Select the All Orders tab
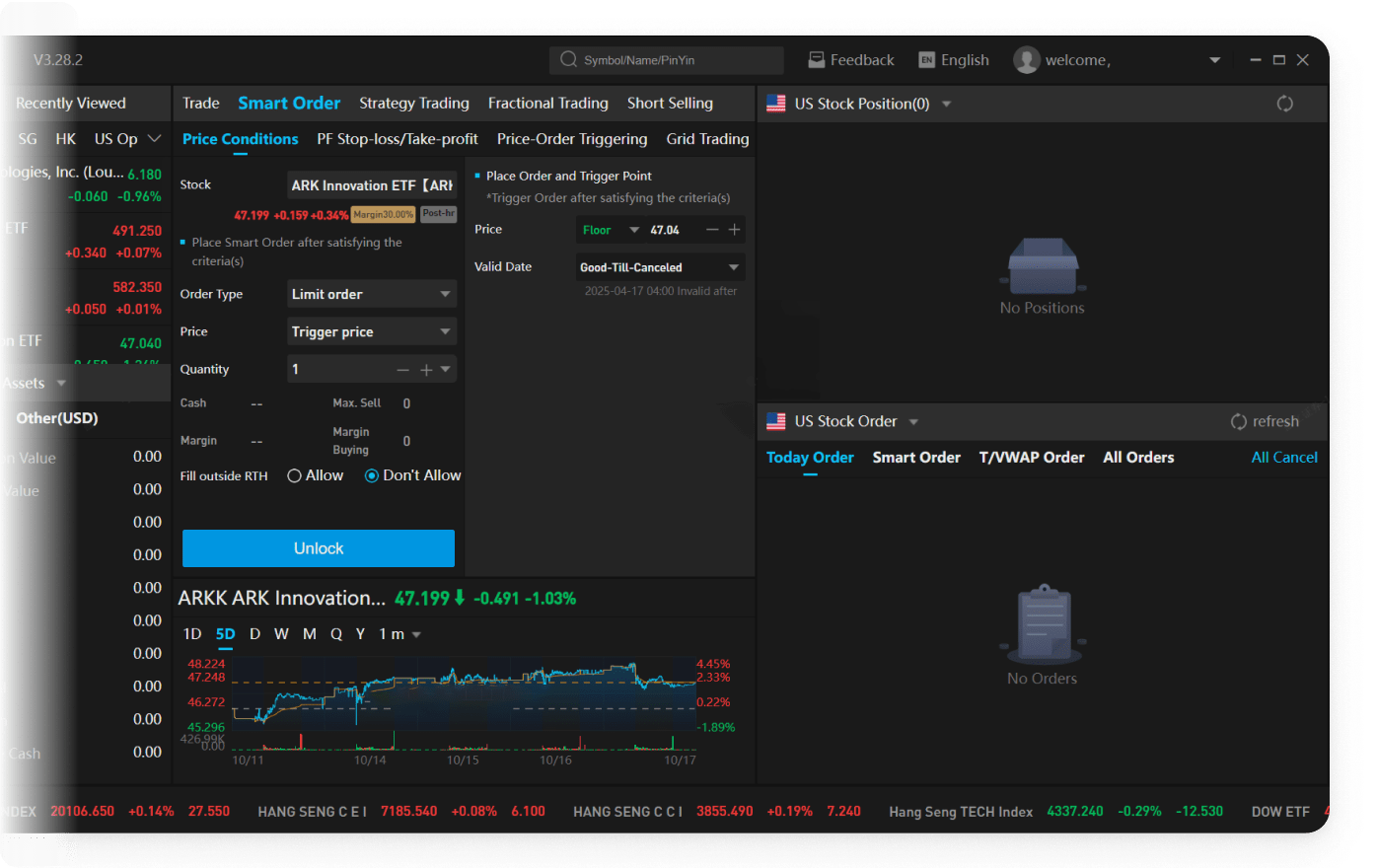The width and height of the screenshot is (1377, 868). pos(1138,458)
